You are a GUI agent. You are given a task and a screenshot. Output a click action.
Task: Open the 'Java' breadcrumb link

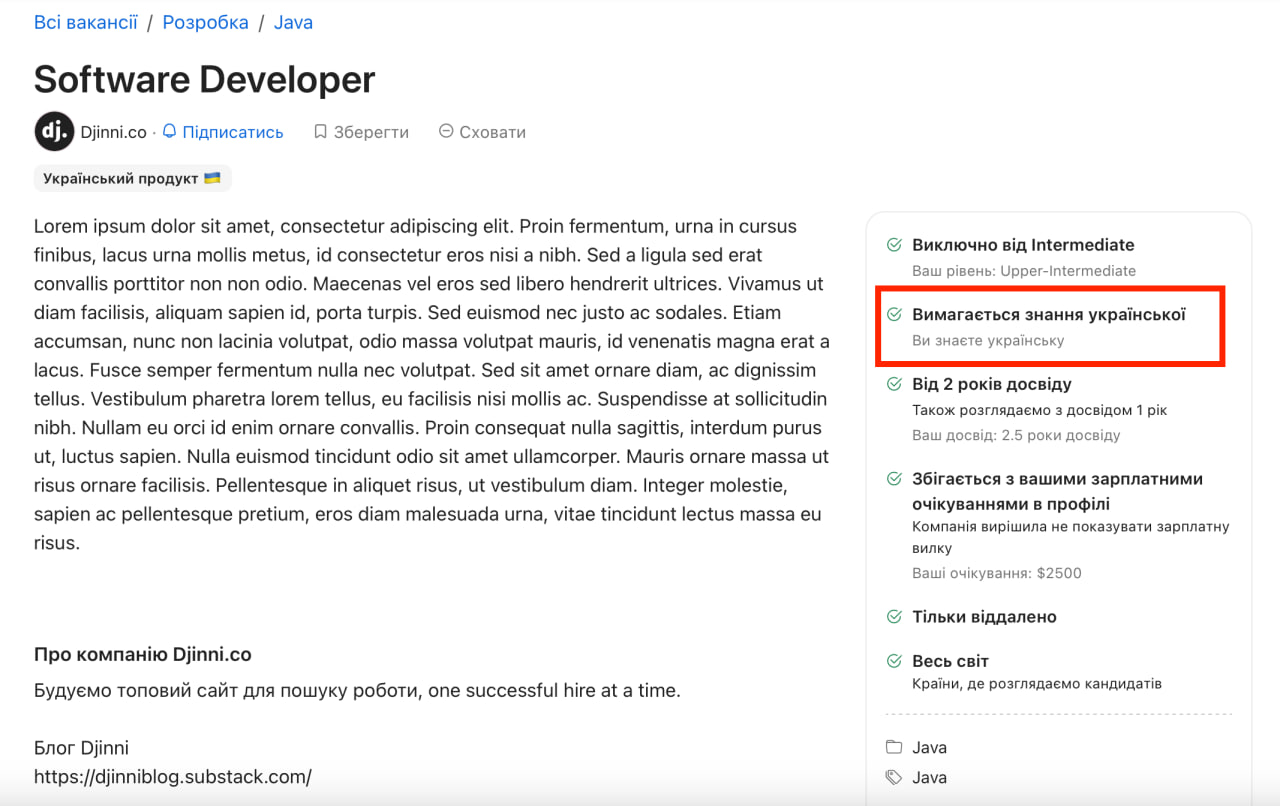[x=293, y=22]
